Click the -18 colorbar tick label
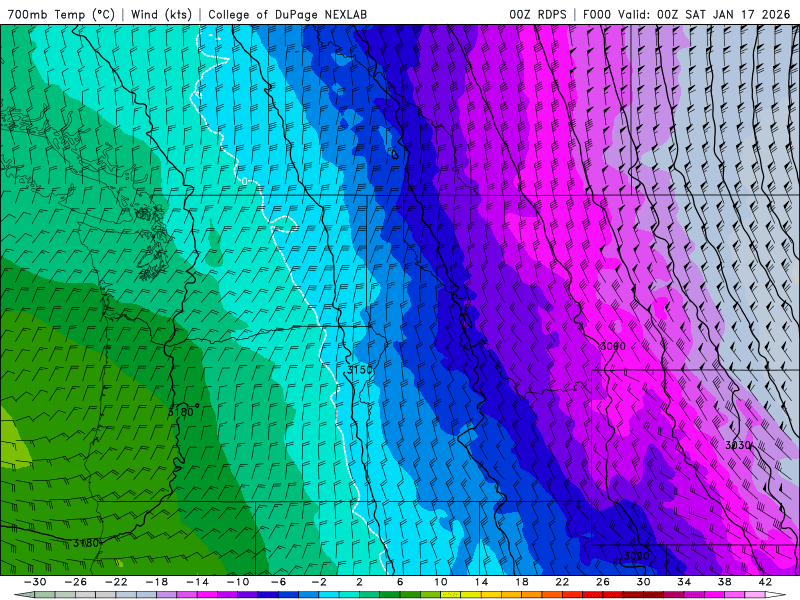 [157, 582]
